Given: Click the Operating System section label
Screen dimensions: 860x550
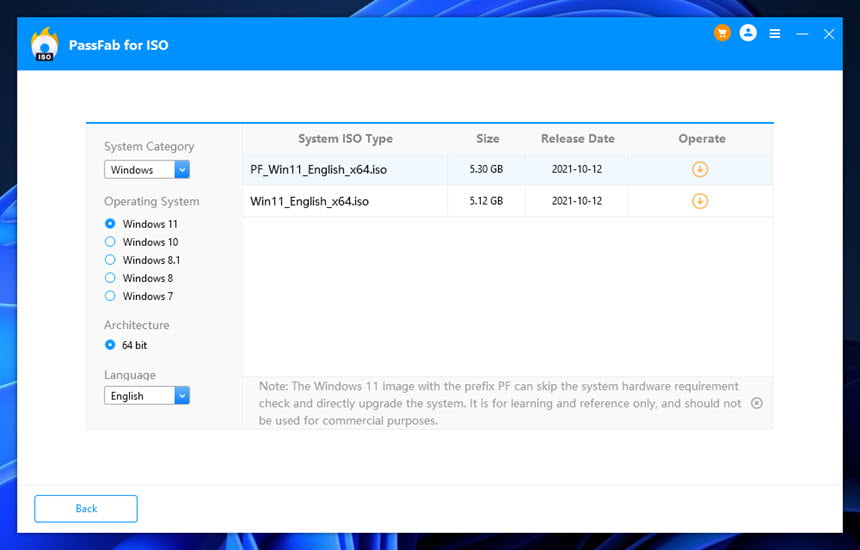Looking at the screenshot, I should [x=152, y=201].
